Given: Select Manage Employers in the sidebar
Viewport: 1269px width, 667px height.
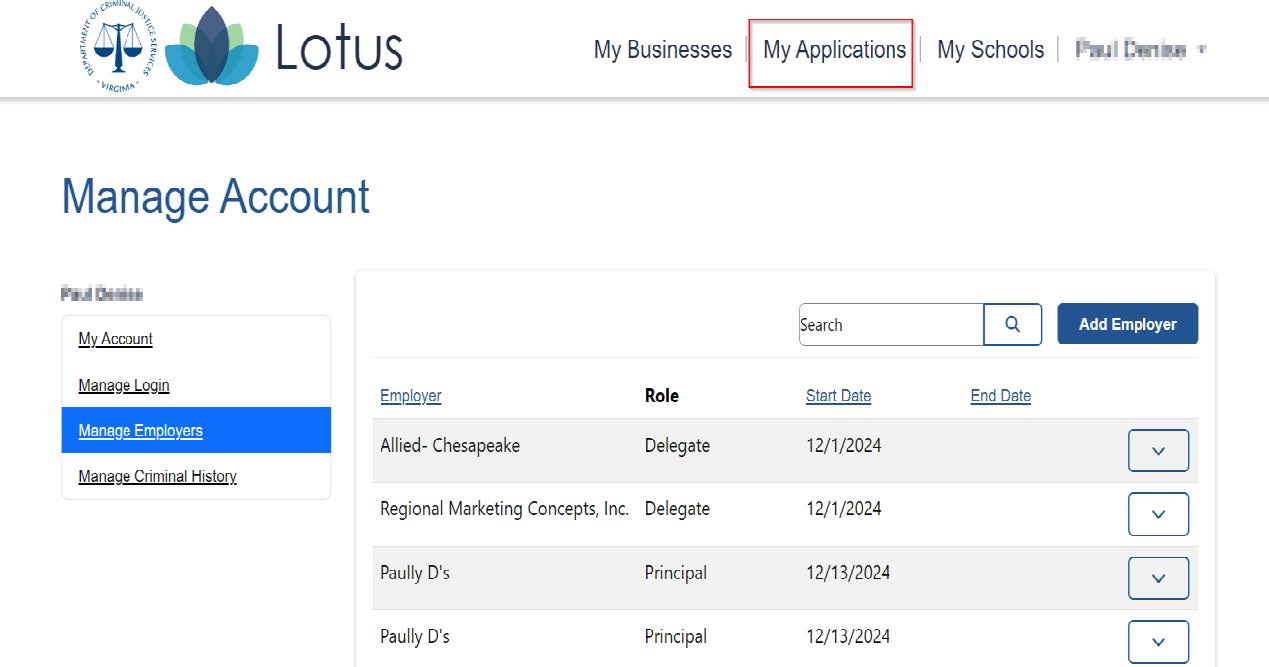Looking at the screenshot, I should coord(141,431).
